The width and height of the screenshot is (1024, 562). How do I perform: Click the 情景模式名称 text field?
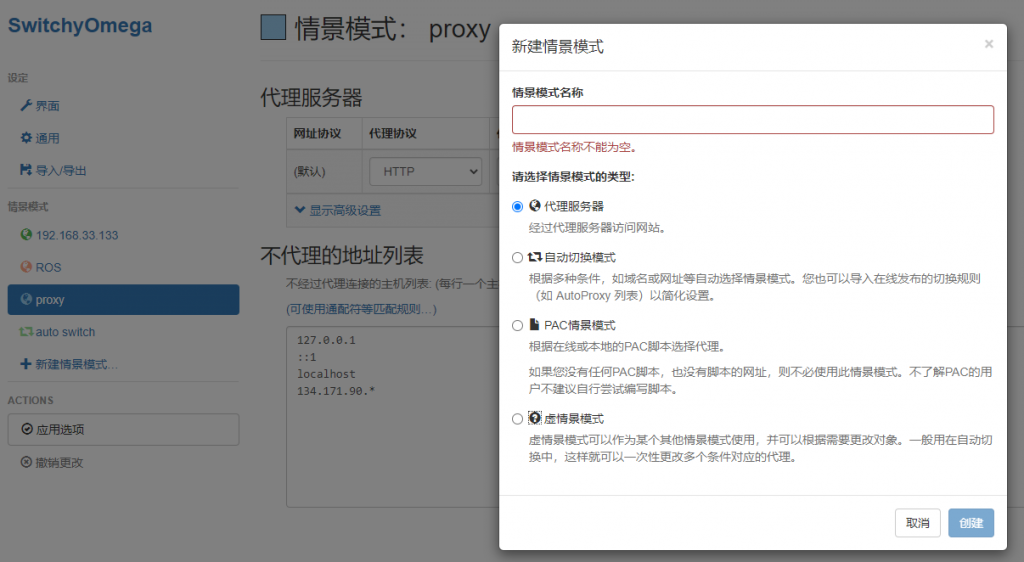point(752,120)
